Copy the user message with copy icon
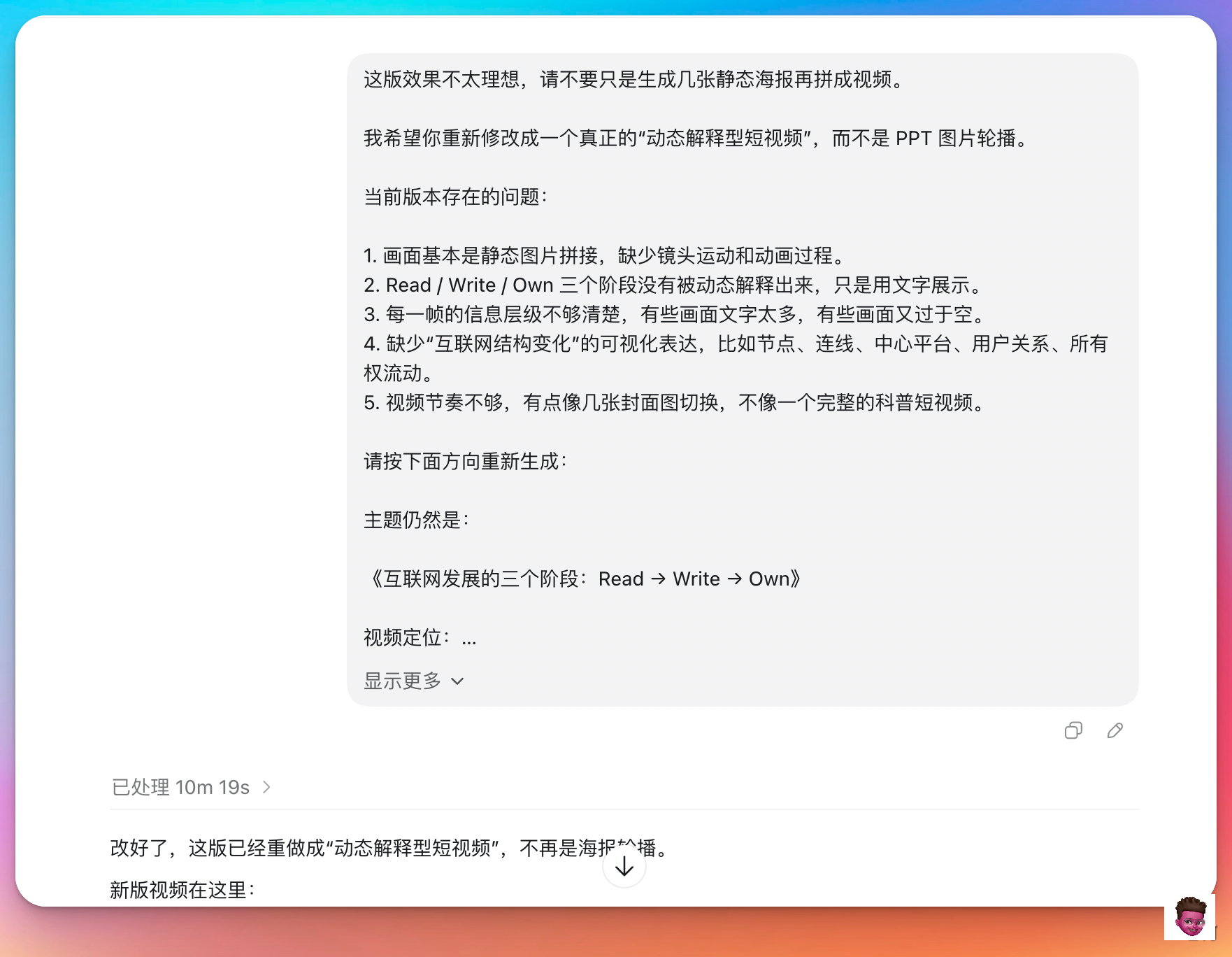The image size is (1232, 957). tap(1073, 730)
